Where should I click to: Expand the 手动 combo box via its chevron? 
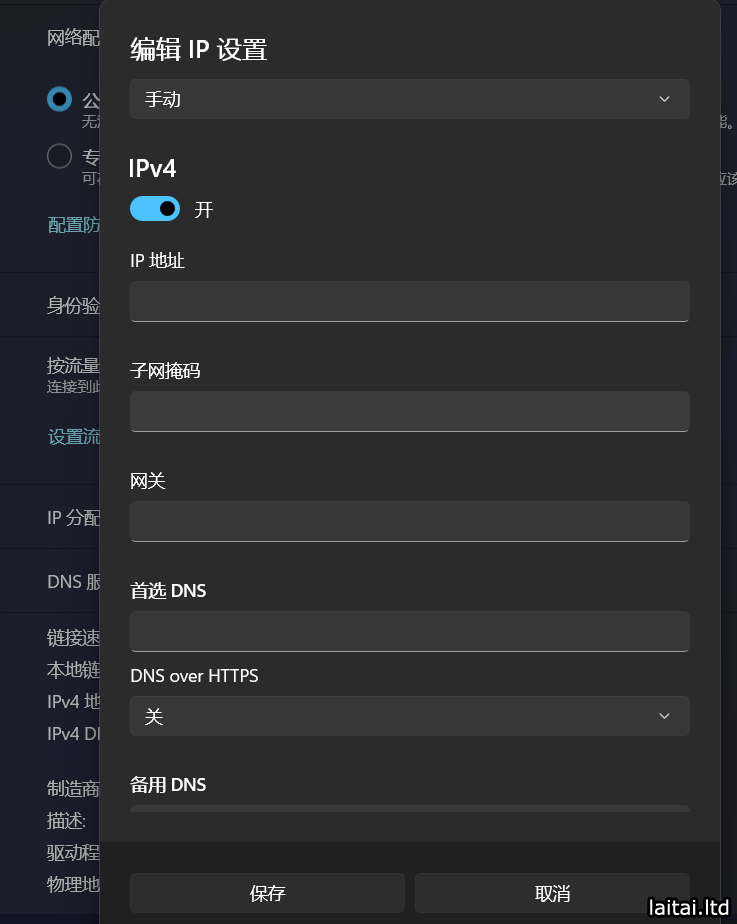point(664,99)
